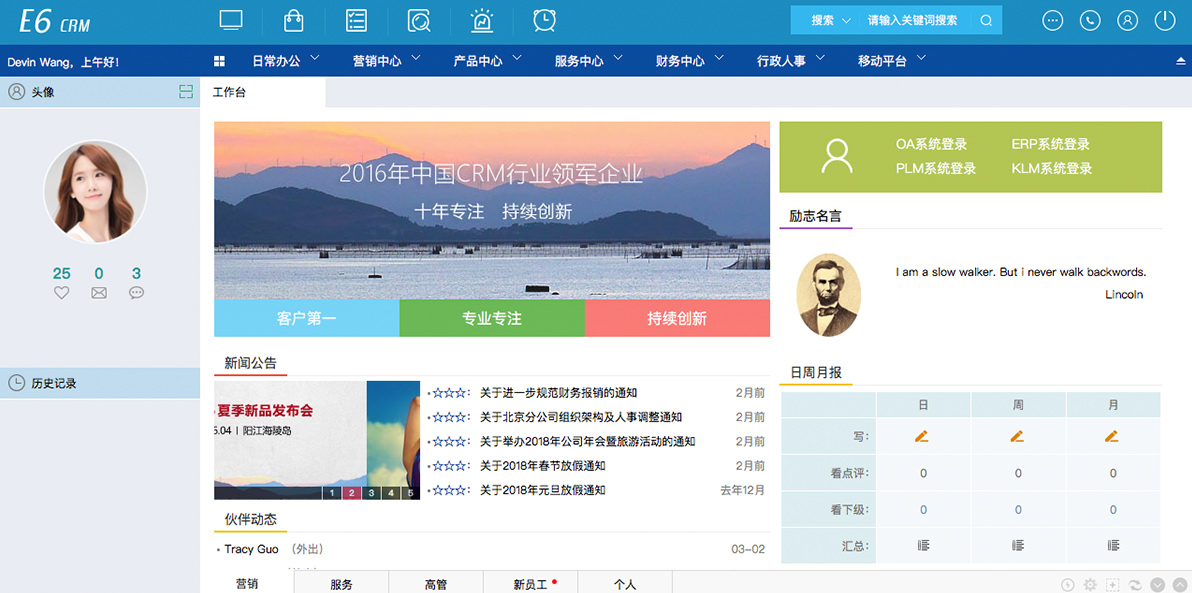Open the computer/desktop icon in top toolbar

231,19
